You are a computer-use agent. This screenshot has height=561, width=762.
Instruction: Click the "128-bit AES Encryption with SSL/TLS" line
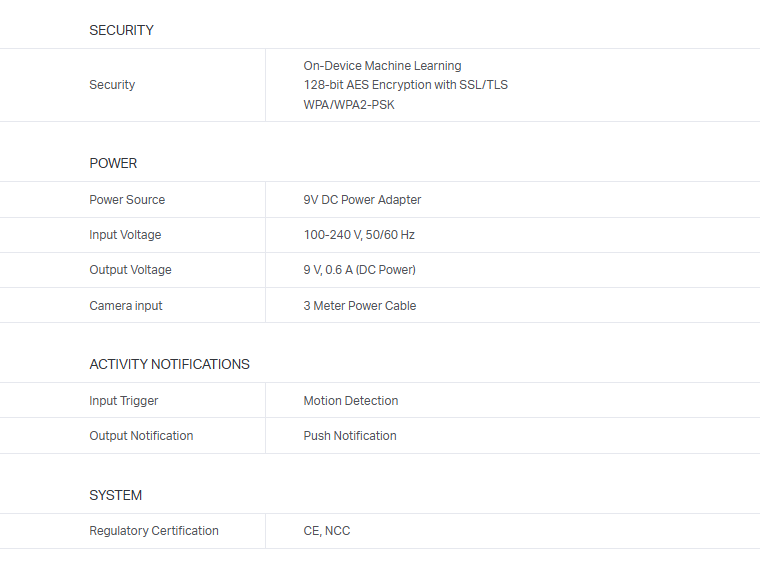click(x=405, y=85)
